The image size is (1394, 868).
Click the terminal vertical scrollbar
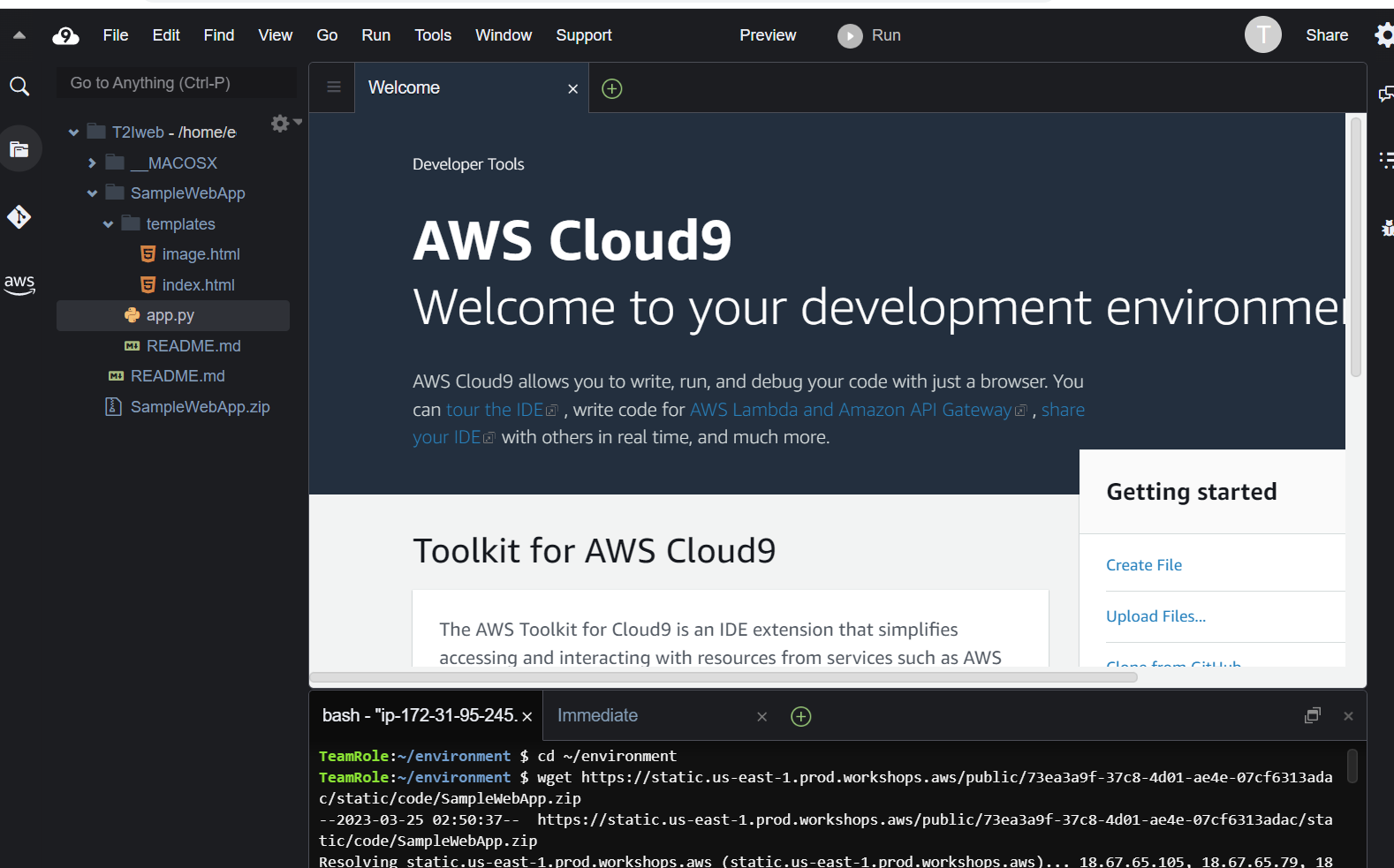click(1352, 766)
